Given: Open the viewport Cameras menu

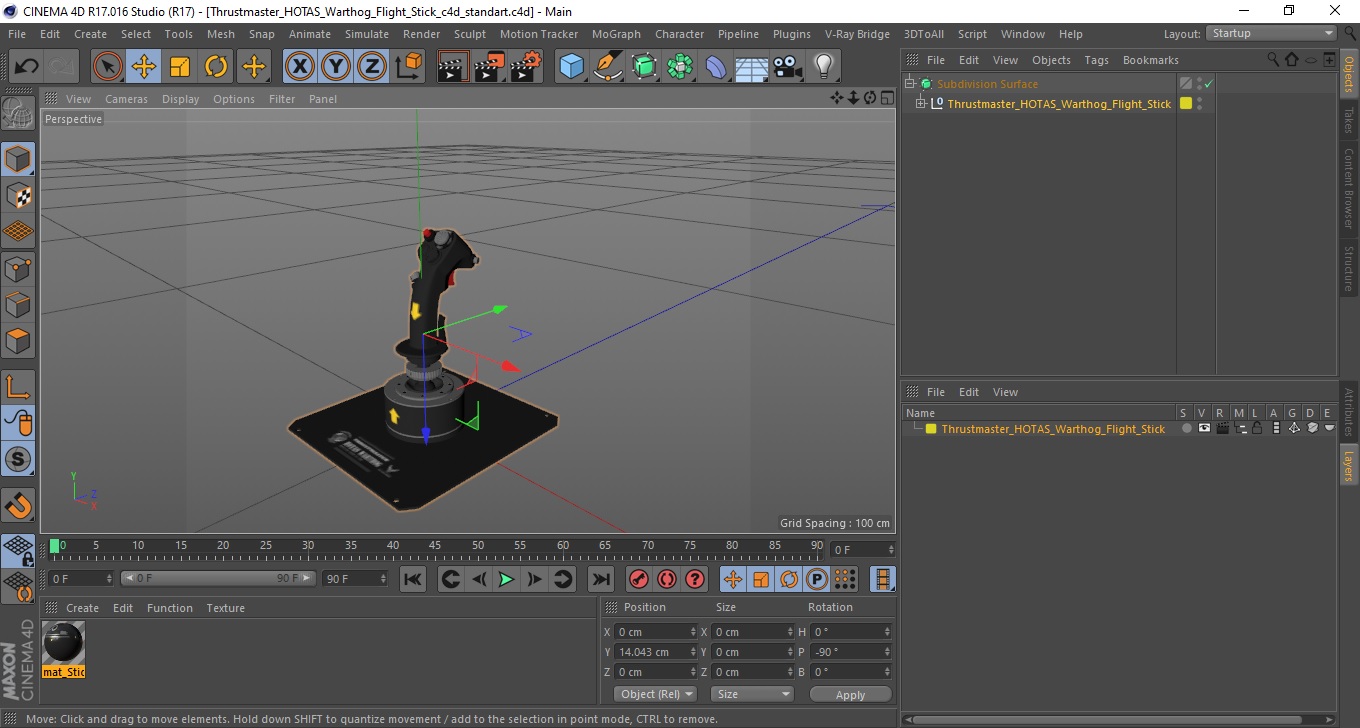Looking at the screenshot, I should (x=126, y=99).
